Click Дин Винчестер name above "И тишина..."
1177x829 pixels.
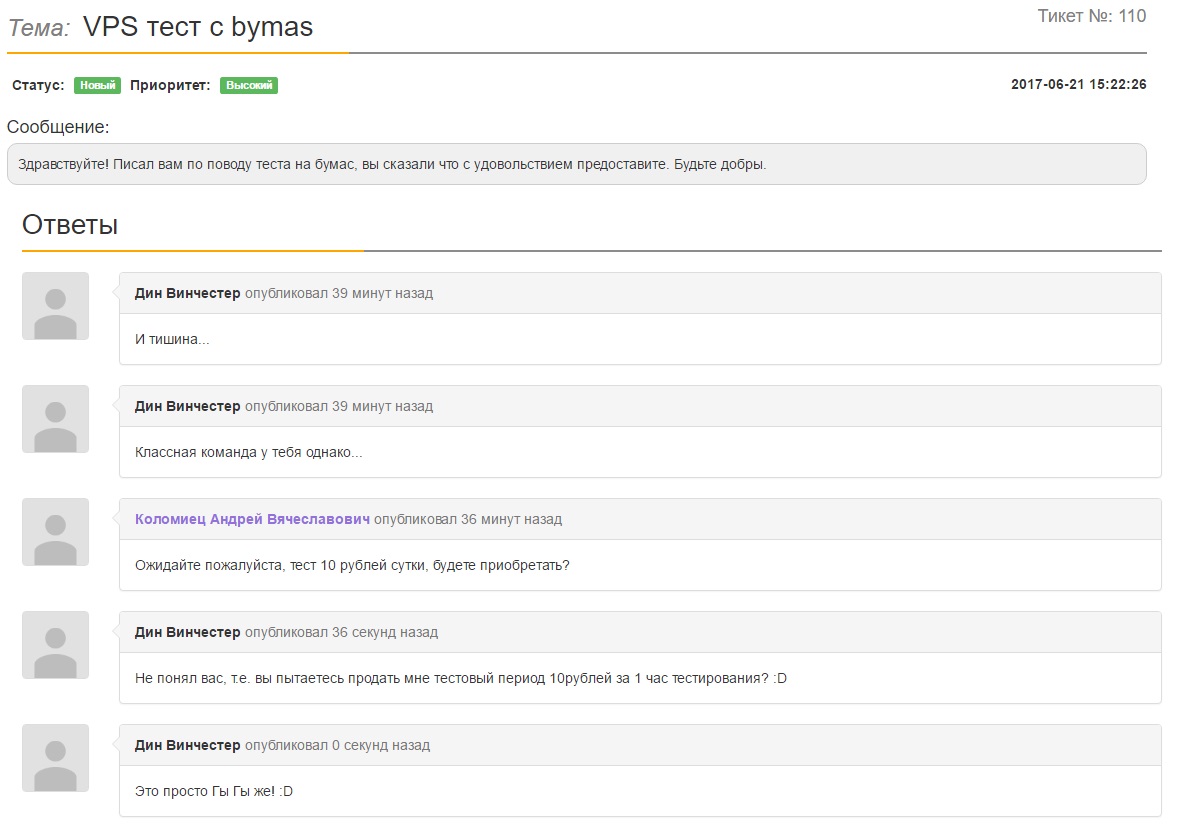tap(187, 293)
